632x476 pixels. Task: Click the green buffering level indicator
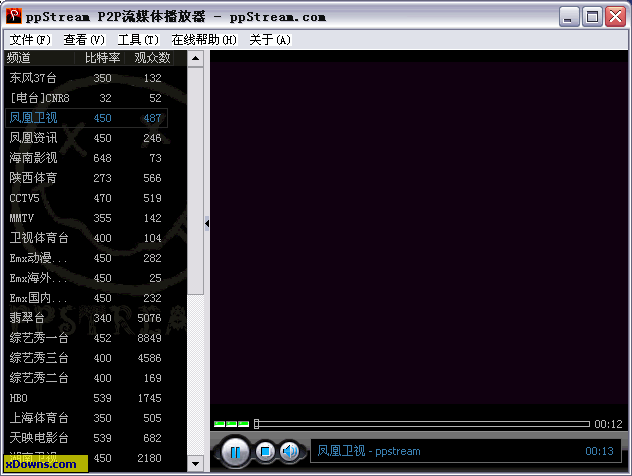231,424
